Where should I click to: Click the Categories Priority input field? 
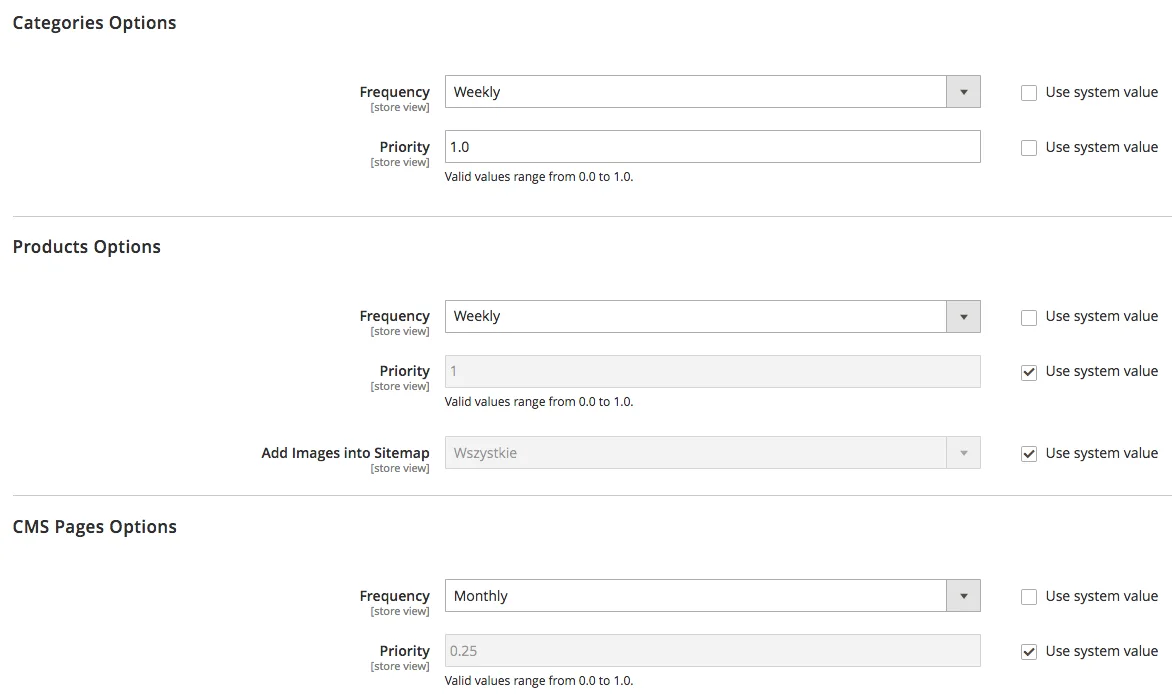pos(712,147)
